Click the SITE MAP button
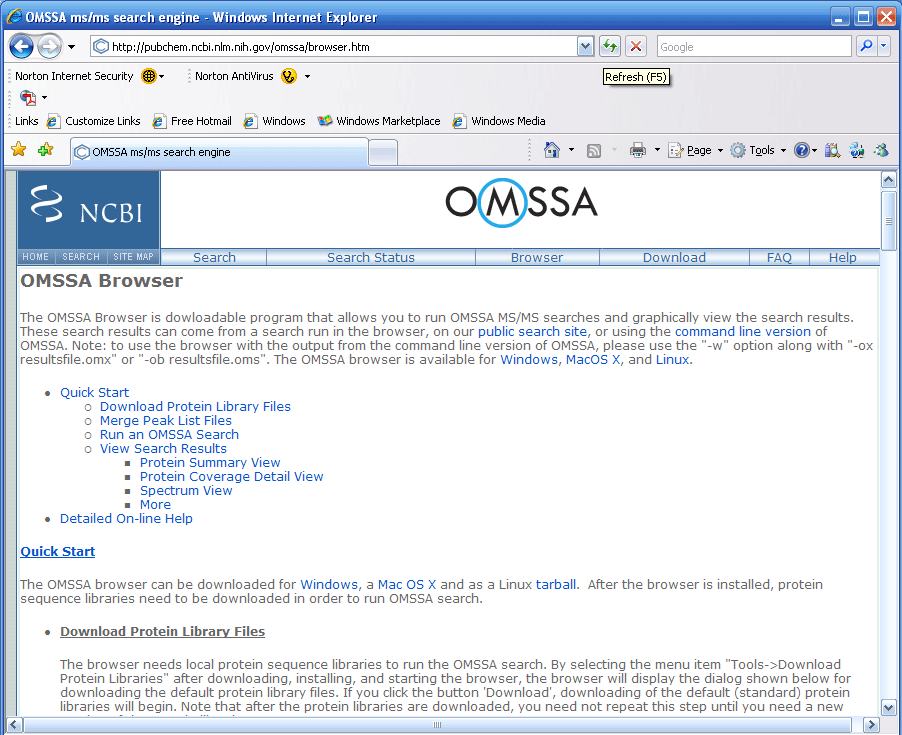The image size is (902, 735). pyautogui.click(x=133, y=257)
